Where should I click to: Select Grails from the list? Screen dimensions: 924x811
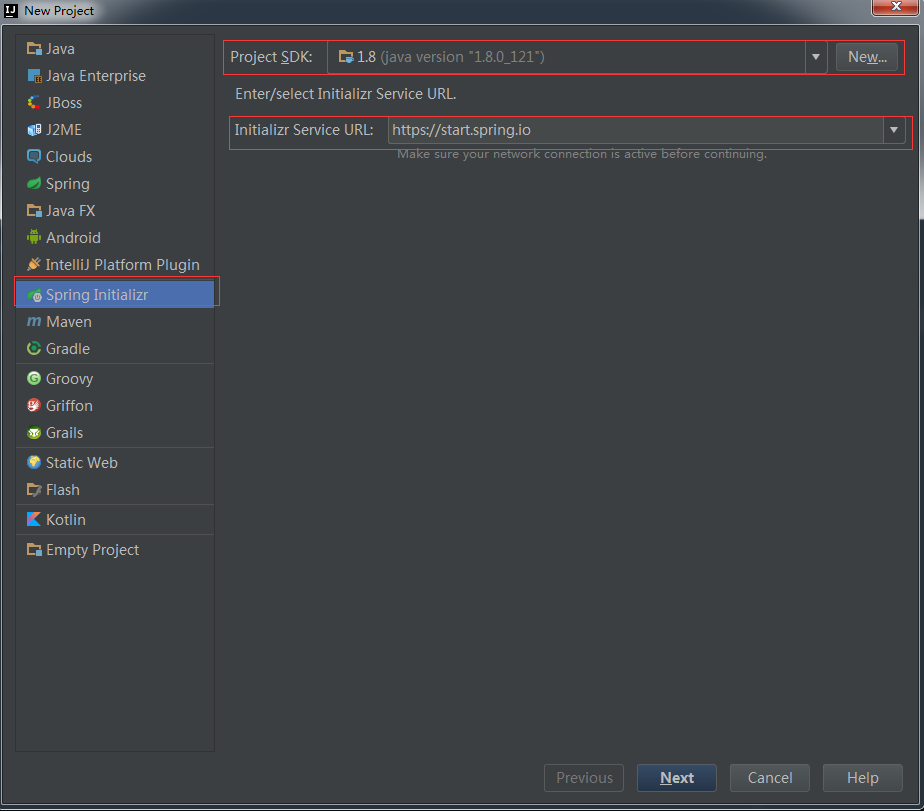115,433
